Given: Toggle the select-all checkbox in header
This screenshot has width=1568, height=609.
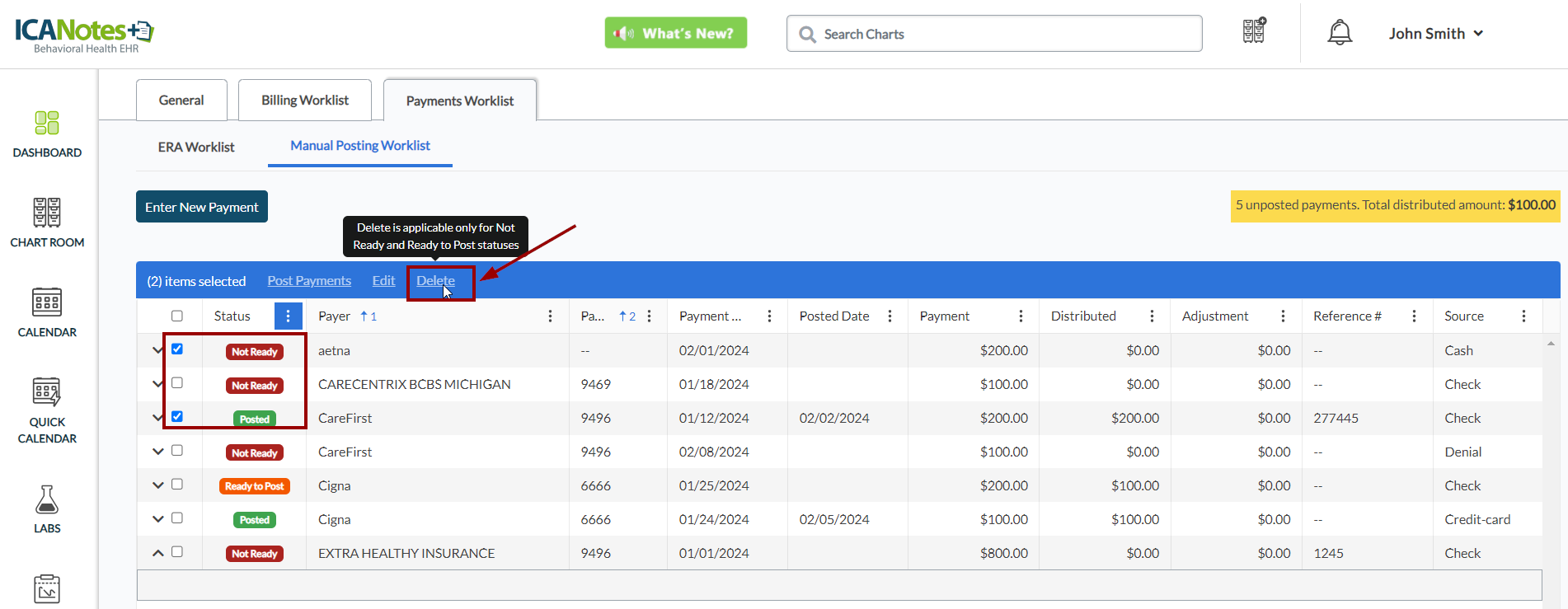Looking at the screenshot, I should tap(177, 316).
